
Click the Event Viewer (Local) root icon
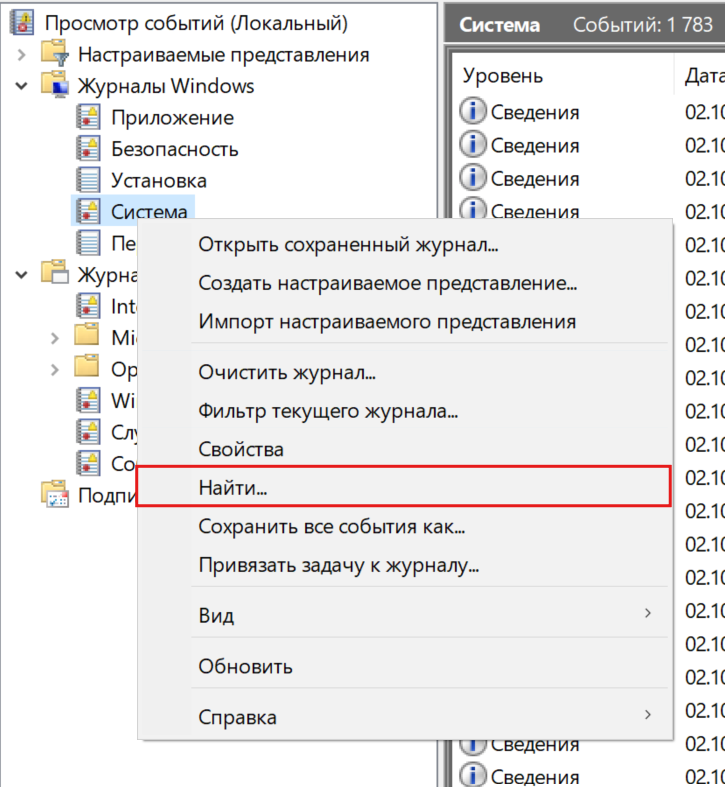pos(20,23)
